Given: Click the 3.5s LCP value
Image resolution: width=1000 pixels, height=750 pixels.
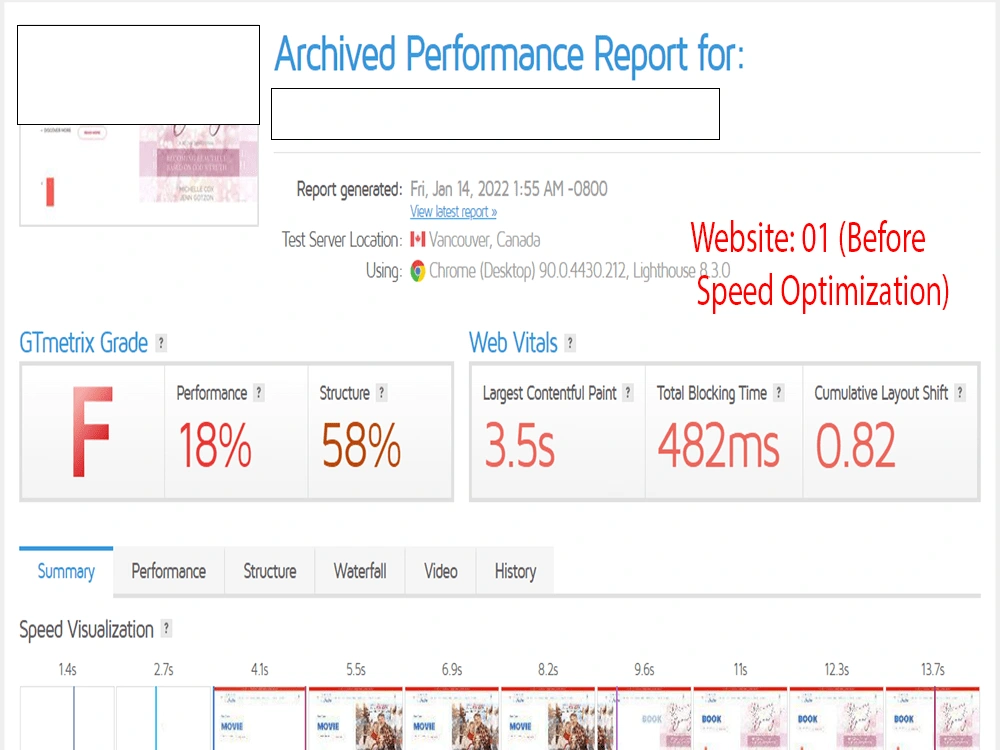Looking at the screenshot, I should [x=519, y=445].
